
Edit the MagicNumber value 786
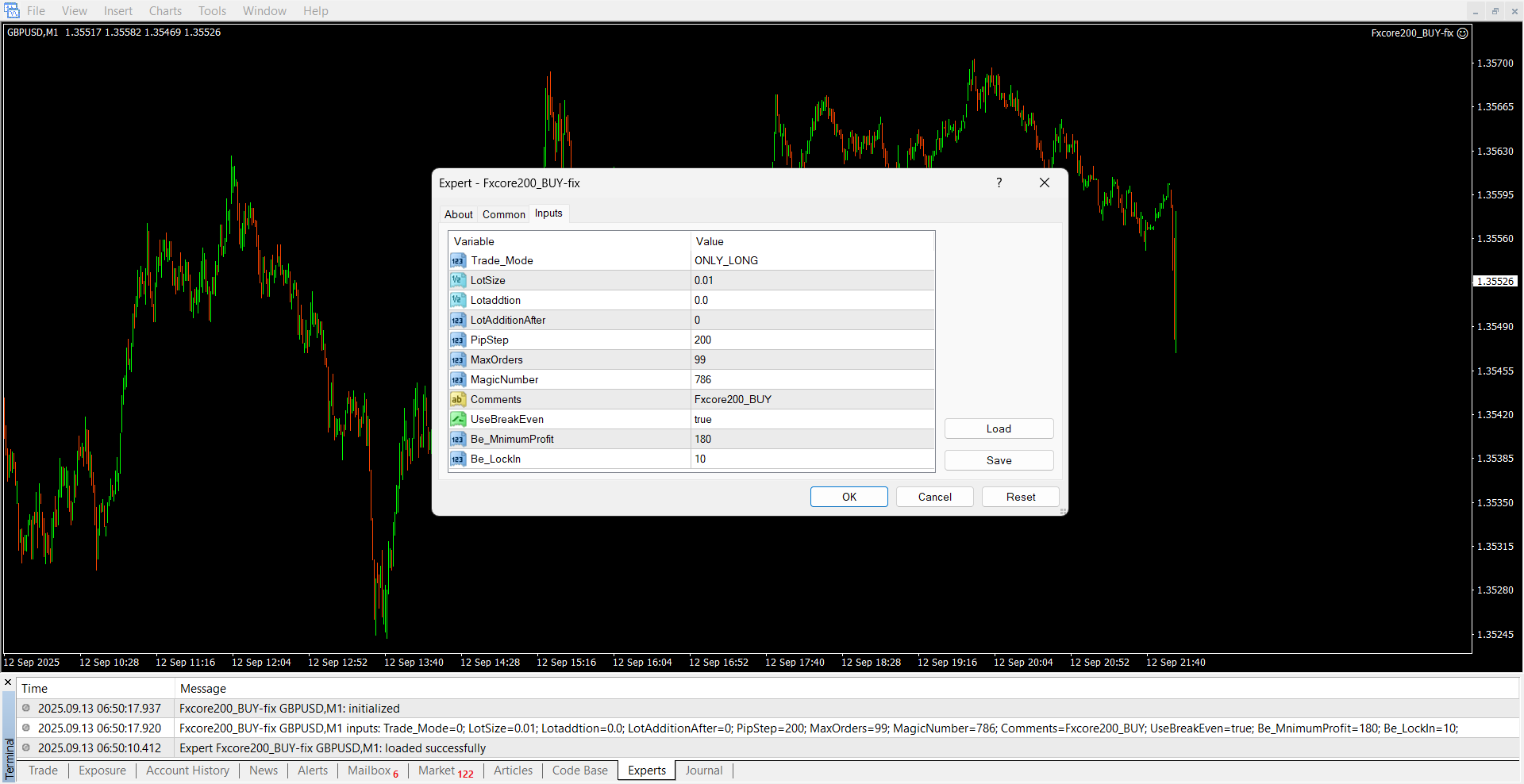(x=811, y=380)
